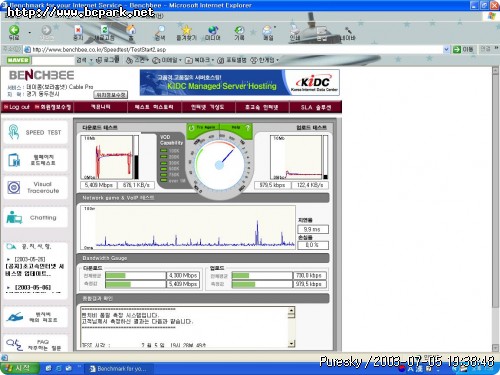
Task: Click the Chatting person-at-desk icon
Action: pos(14,217)
